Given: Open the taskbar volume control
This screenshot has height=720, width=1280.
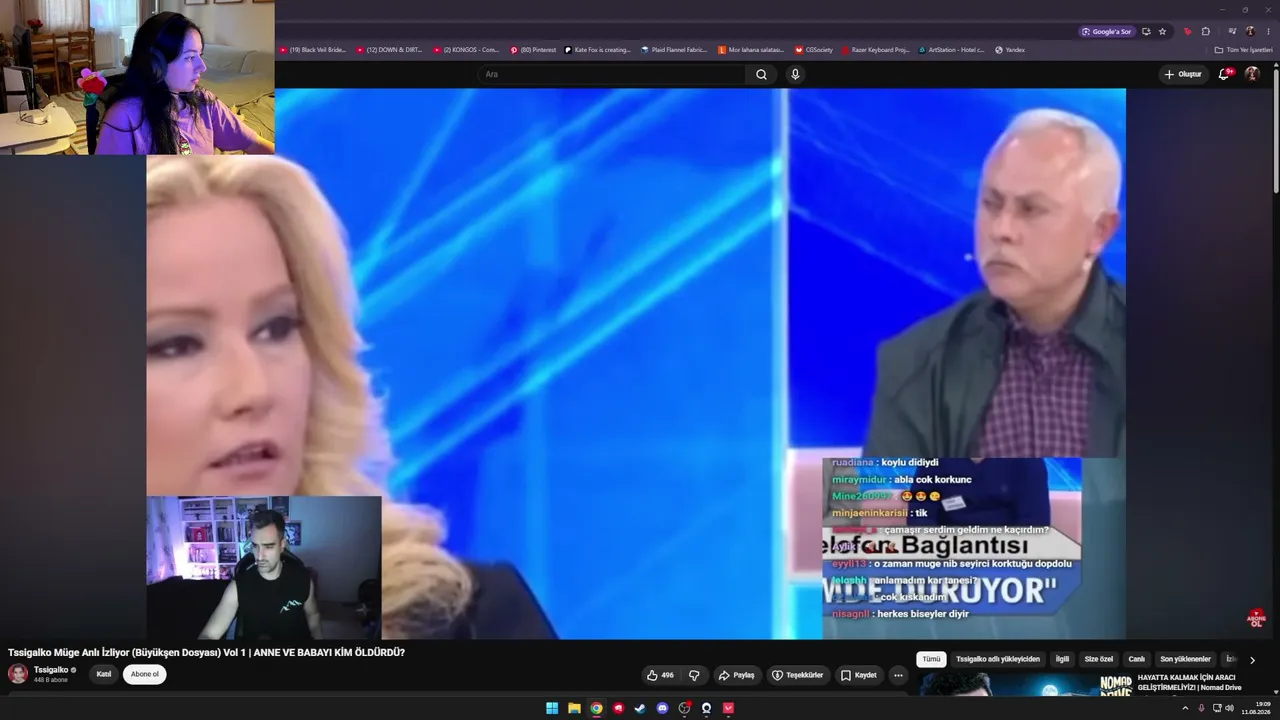Looking at the screenshot, I should 1230,708.
